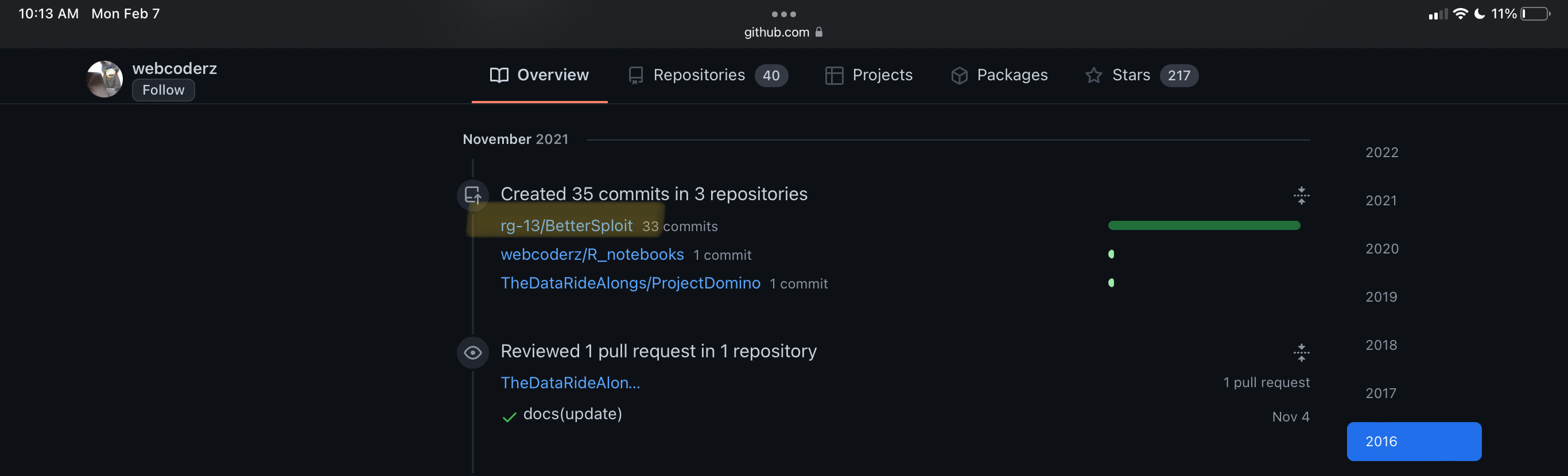Open the Stars tab

point(1142,75)
